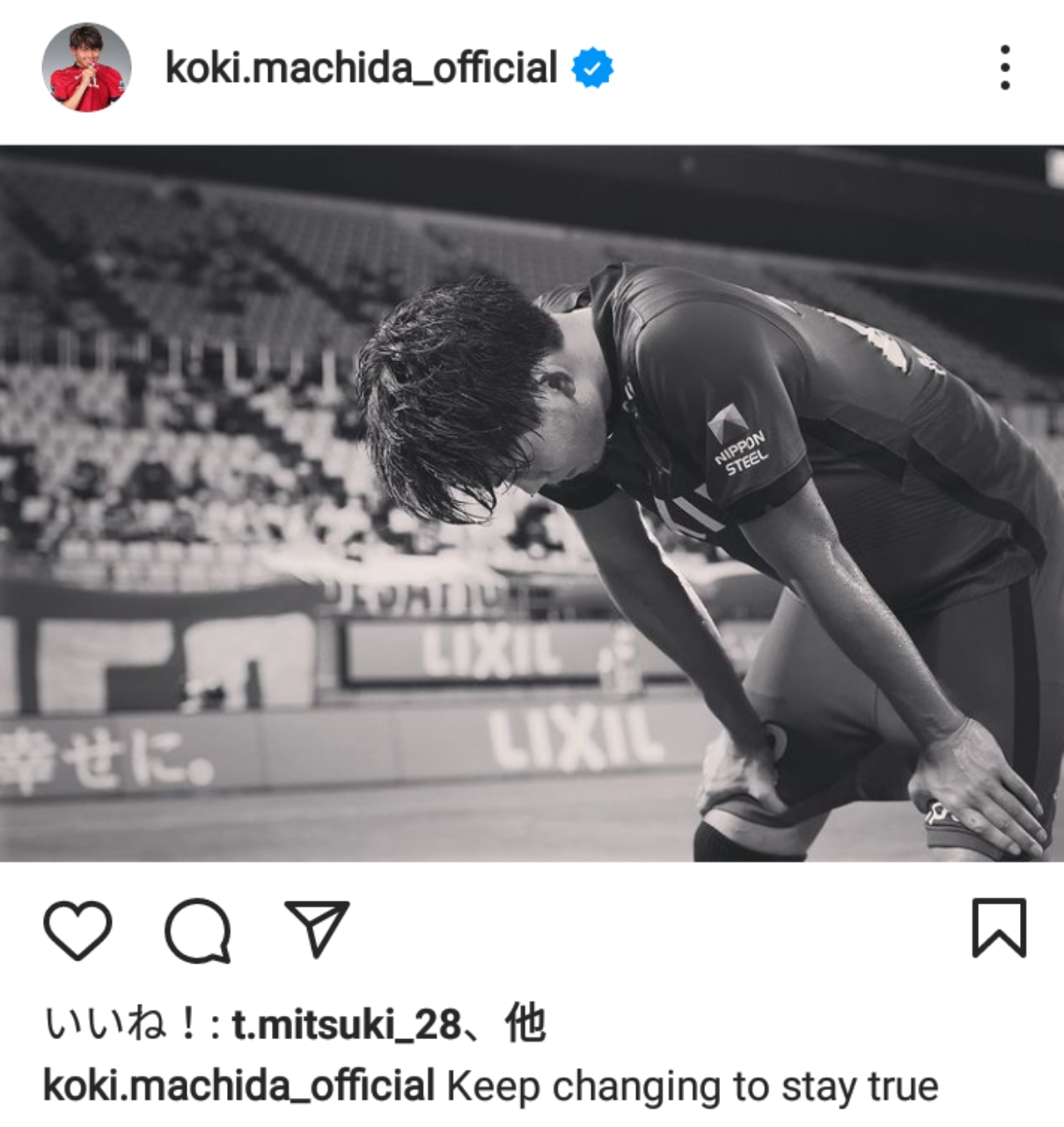Image resolution: width=1064 pixels, height=1127 pixels.
Task: Open the three-dot post options menu
Action: click(1005, 68)
